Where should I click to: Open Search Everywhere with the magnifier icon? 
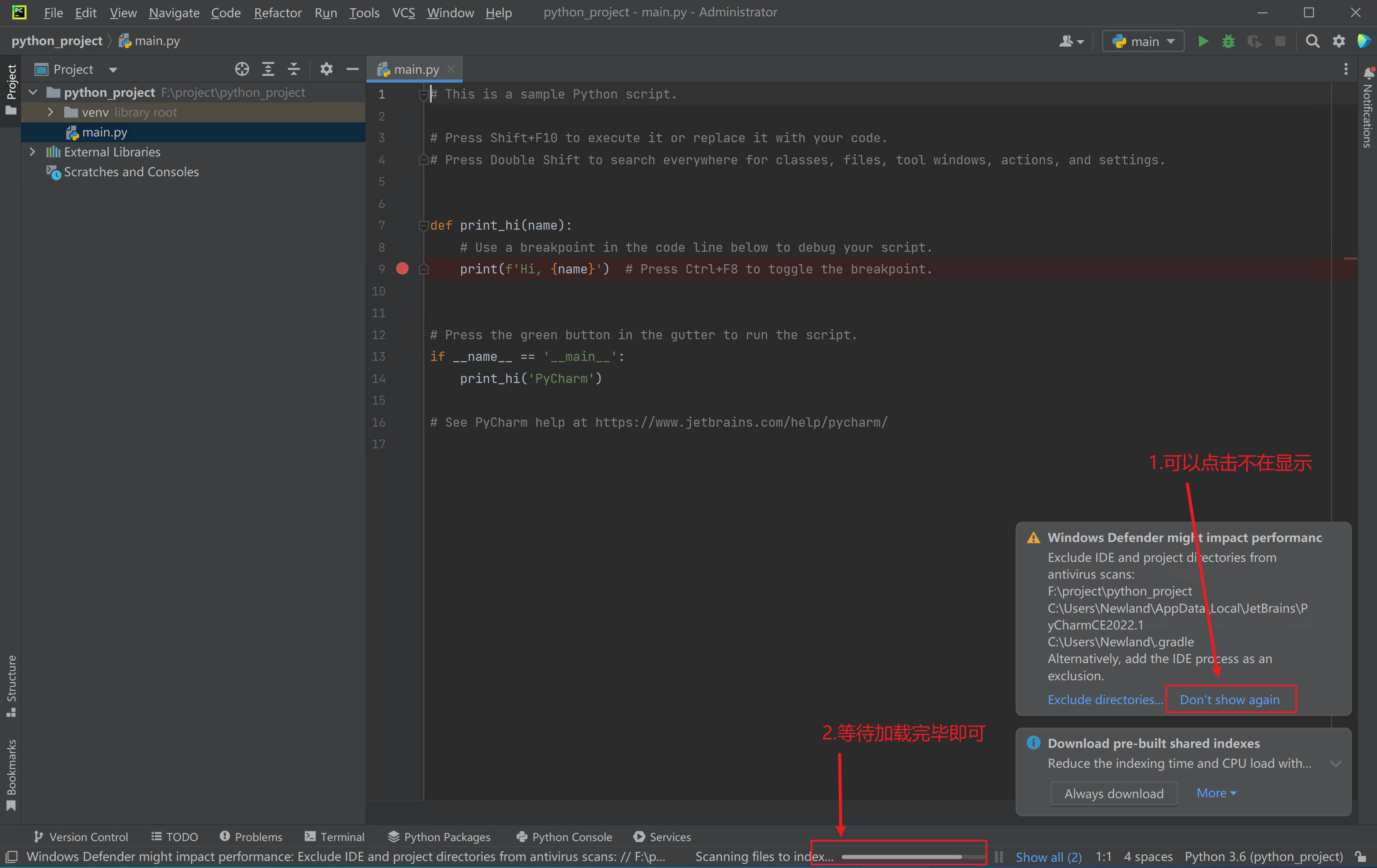(1312, 41)
